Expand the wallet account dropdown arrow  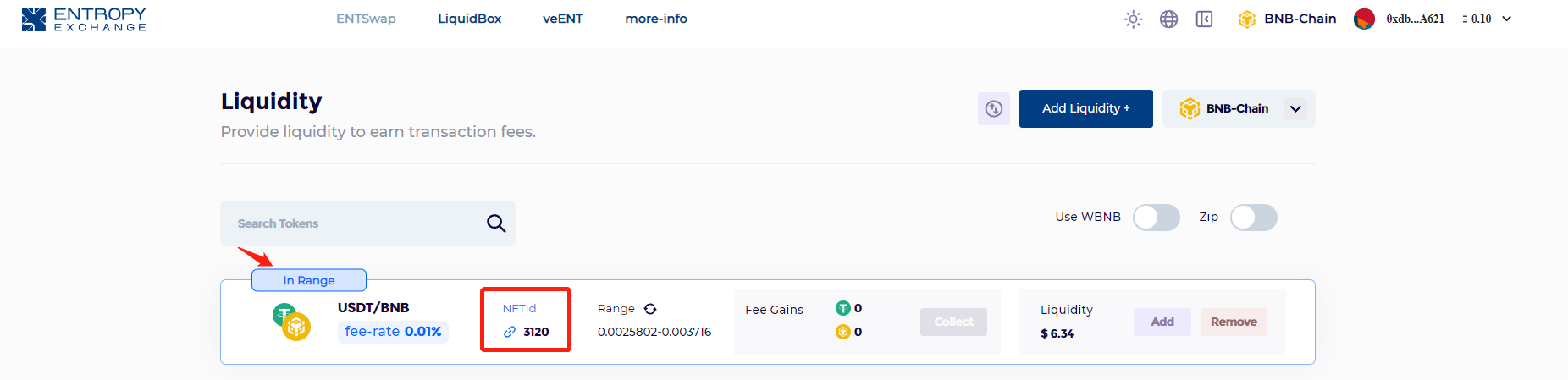tap(1507, 19)
